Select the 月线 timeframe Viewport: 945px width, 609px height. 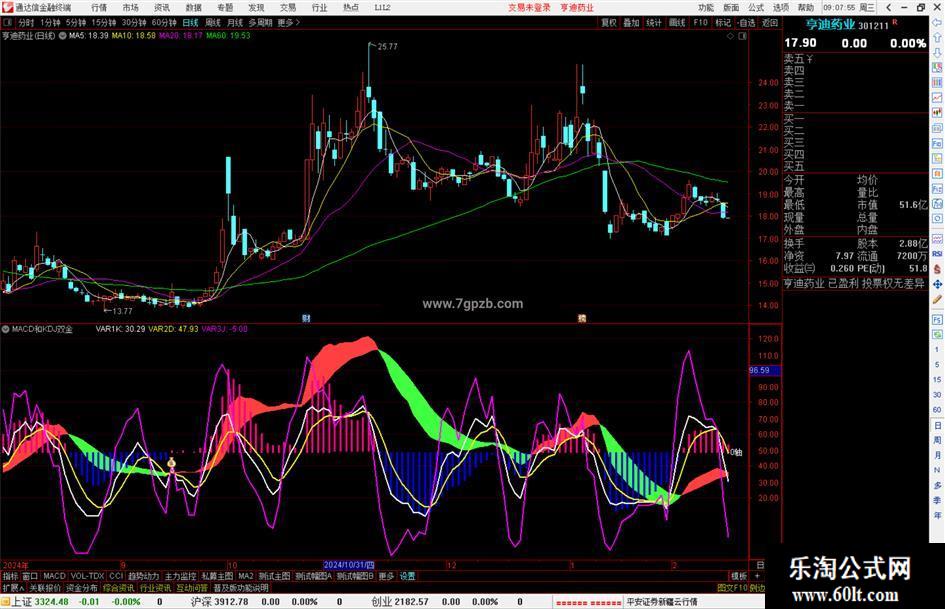234,22
